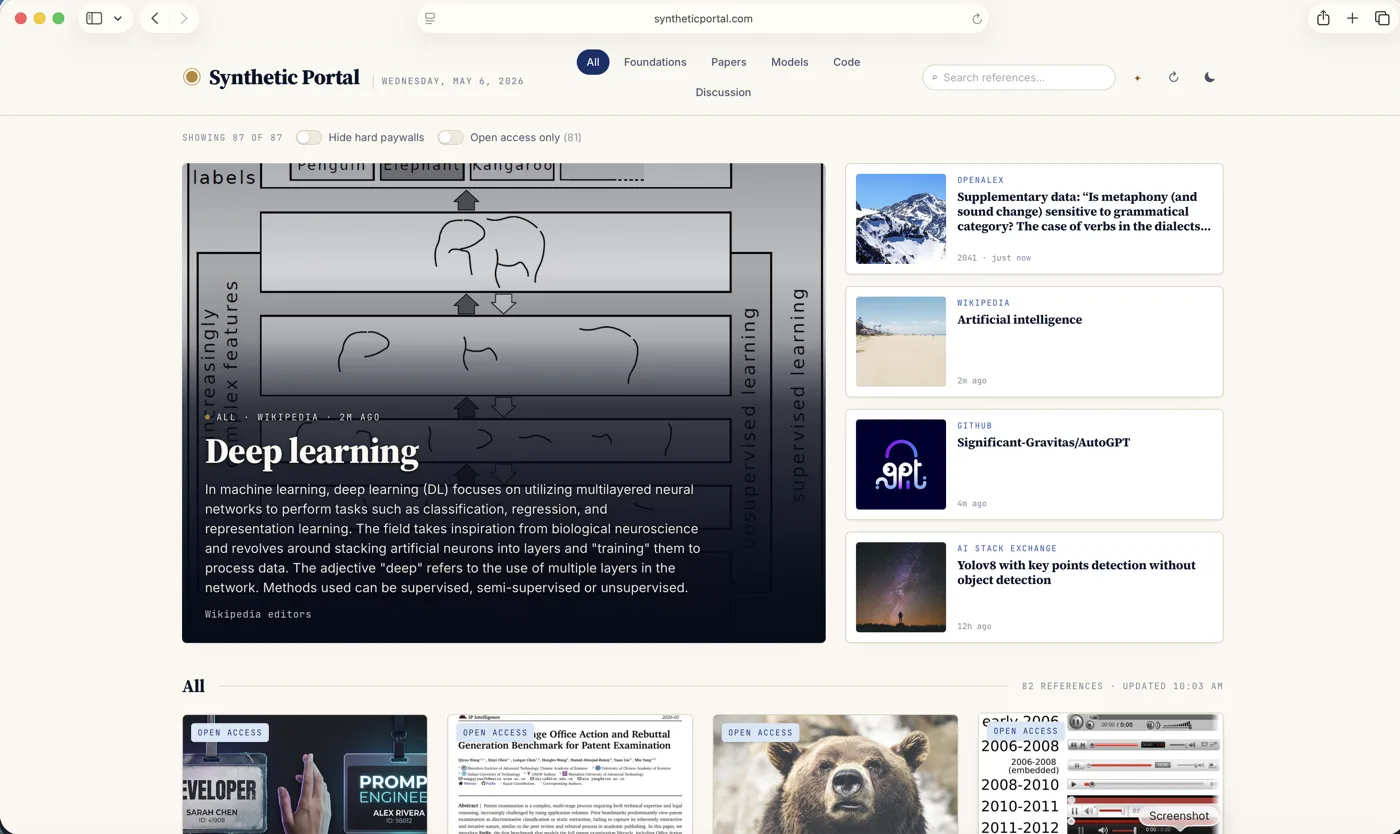
Task: Open the media player timeline card image
Action: (x=1100, y=774)
